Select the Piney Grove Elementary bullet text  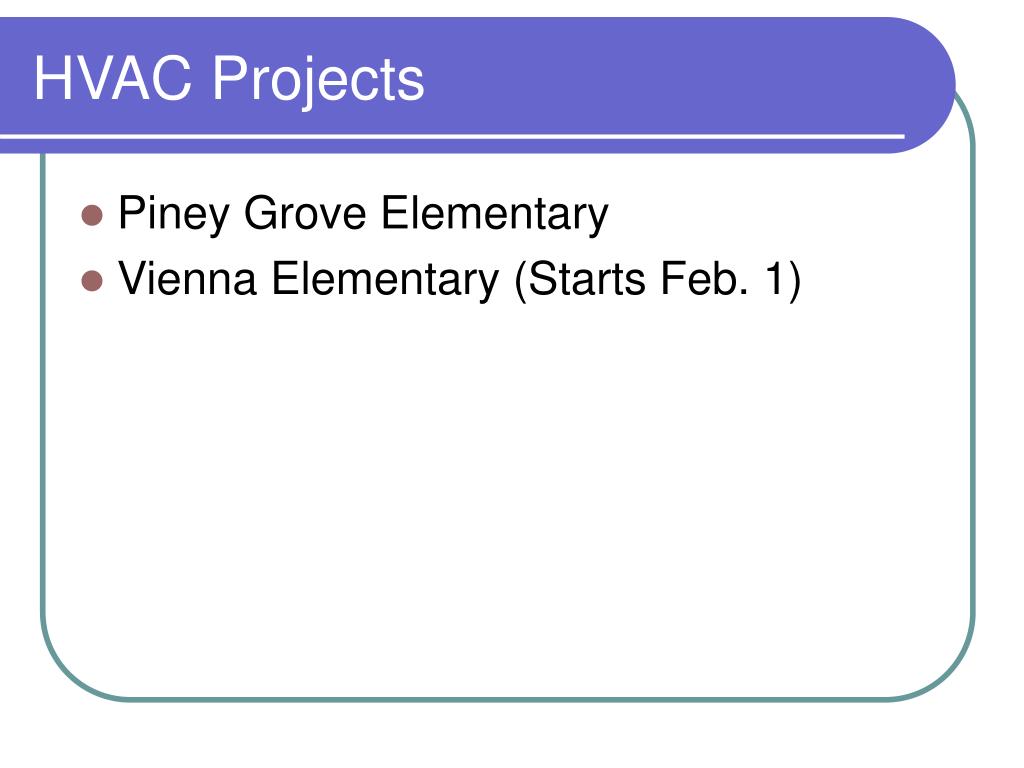[x=363, y=214]
